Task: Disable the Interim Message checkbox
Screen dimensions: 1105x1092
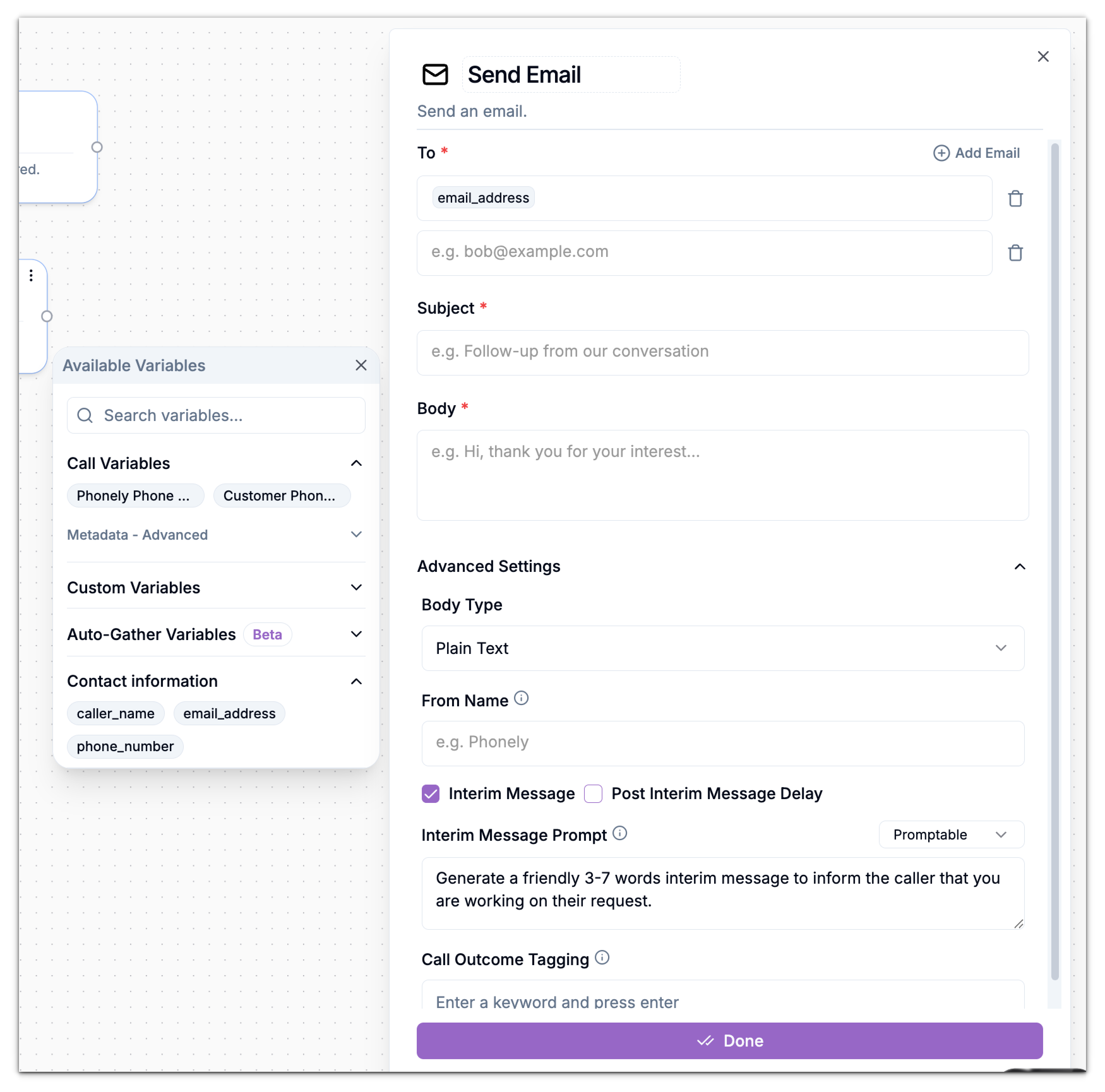Action: point(430,793)
